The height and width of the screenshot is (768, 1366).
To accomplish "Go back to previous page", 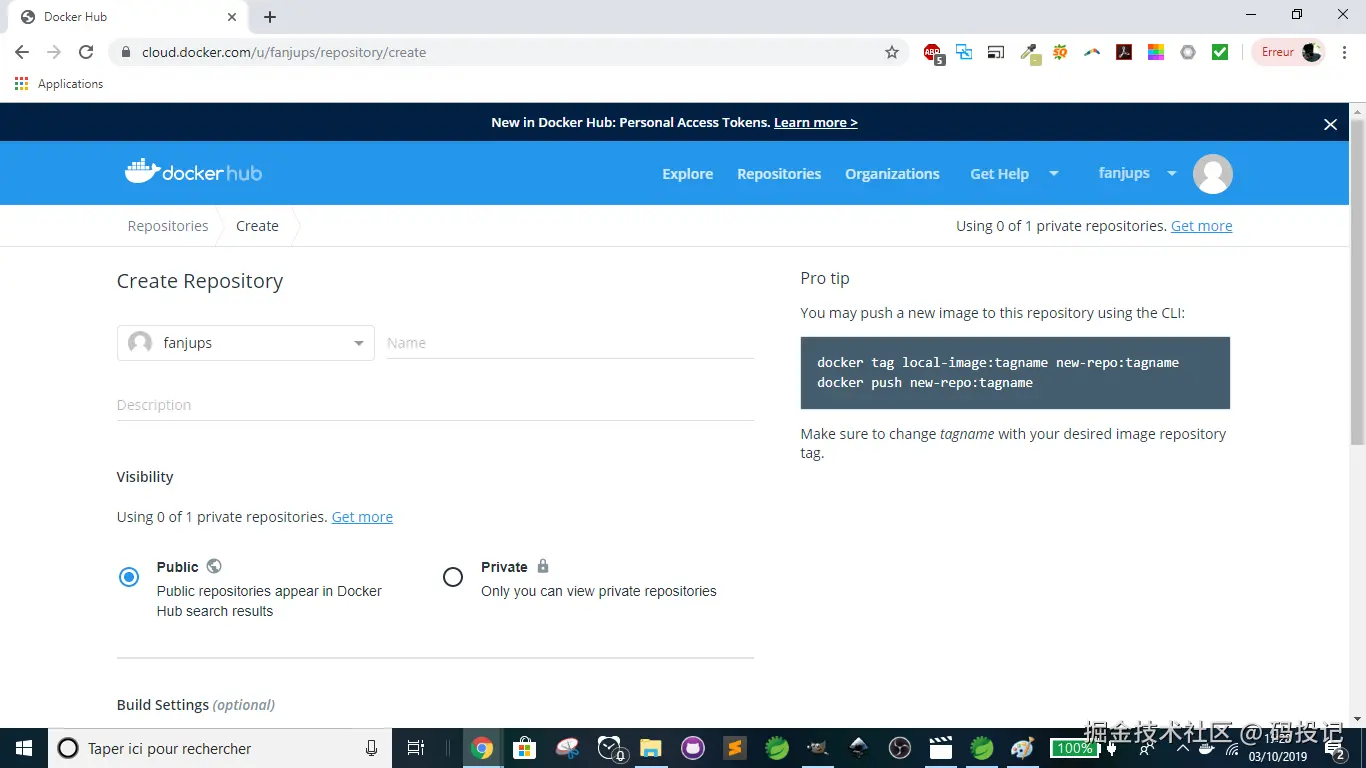I will point(22,52).
